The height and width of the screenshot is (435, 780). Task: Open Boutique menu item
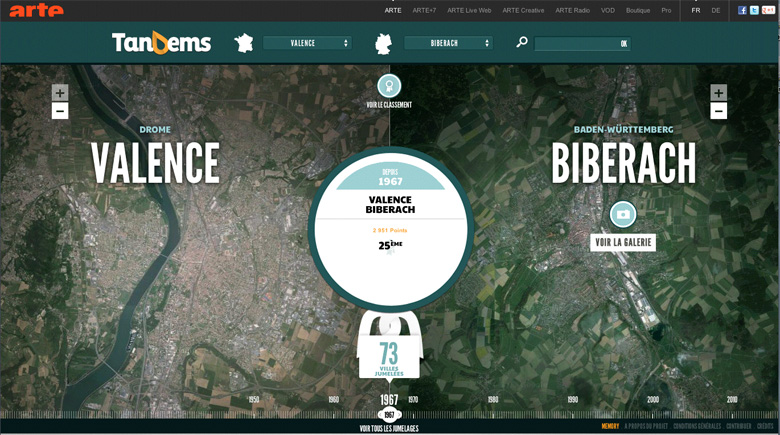point(638,10)
